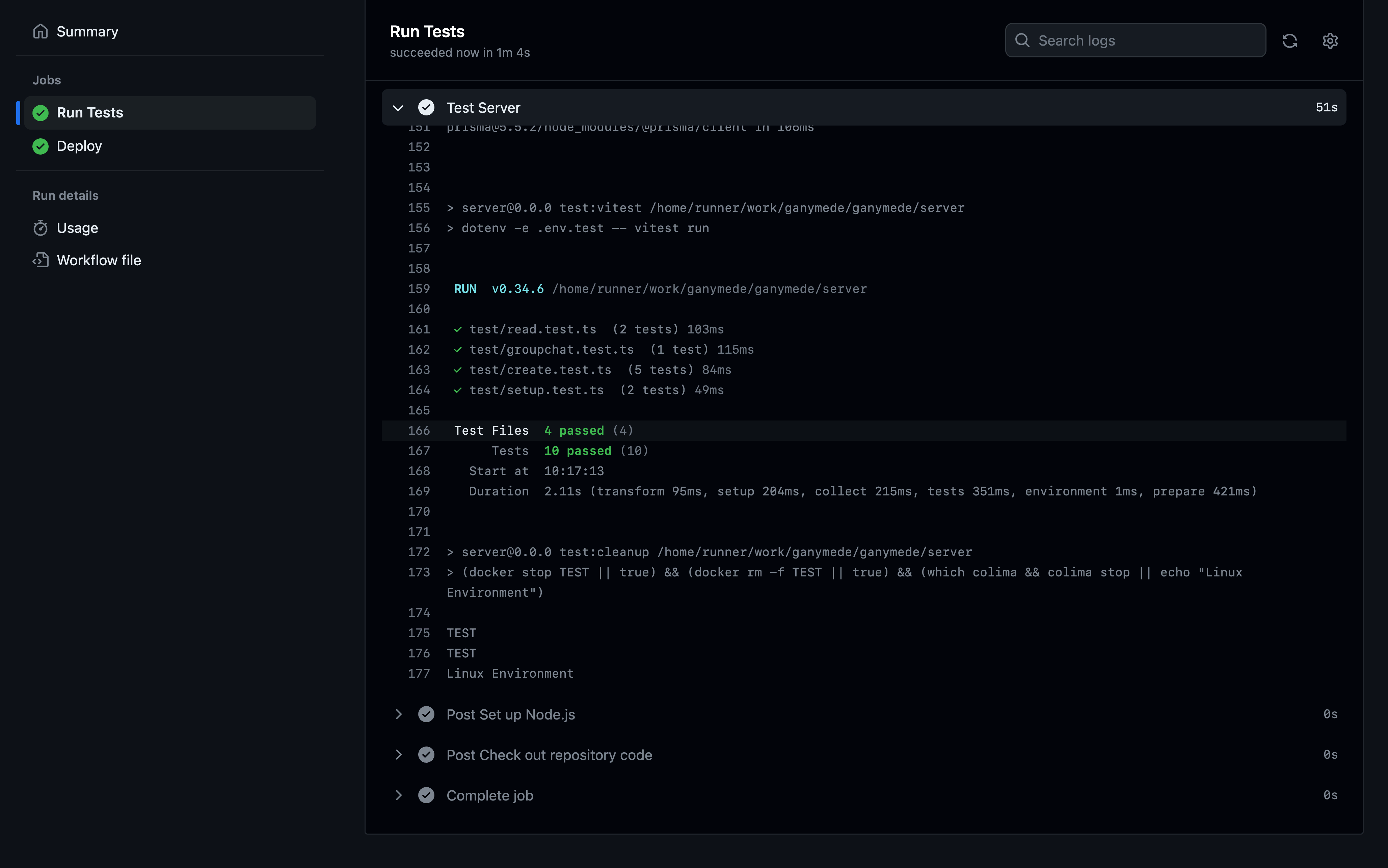
Task: Click the Deploy green checkmark icon
Action: click(40, 146)
